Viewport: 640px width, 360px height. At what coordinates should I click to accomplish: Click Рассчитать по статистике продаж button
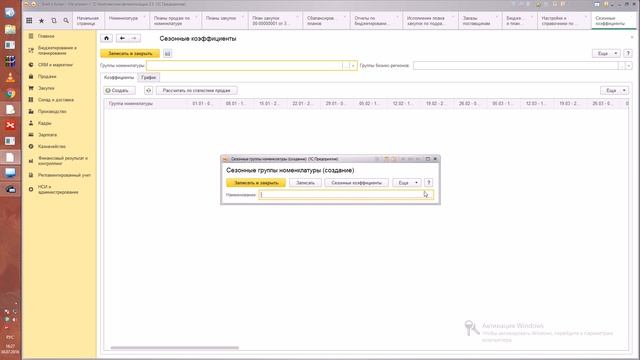pos(196,90)
